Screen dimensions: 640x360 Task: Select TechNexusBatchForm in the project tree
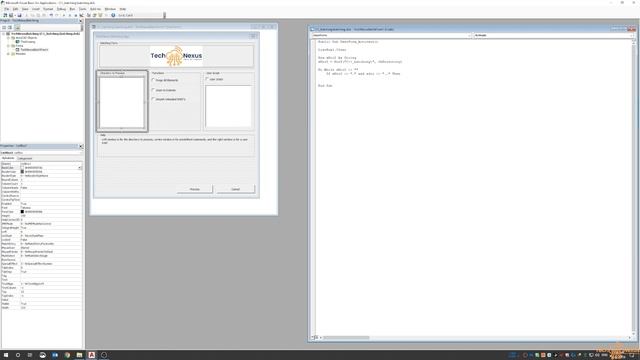pos(34,50)
